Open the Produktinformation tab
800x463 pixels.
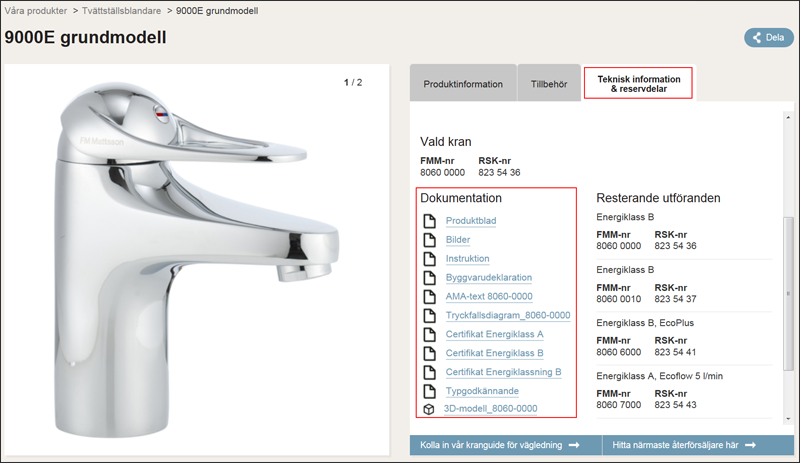463,83
